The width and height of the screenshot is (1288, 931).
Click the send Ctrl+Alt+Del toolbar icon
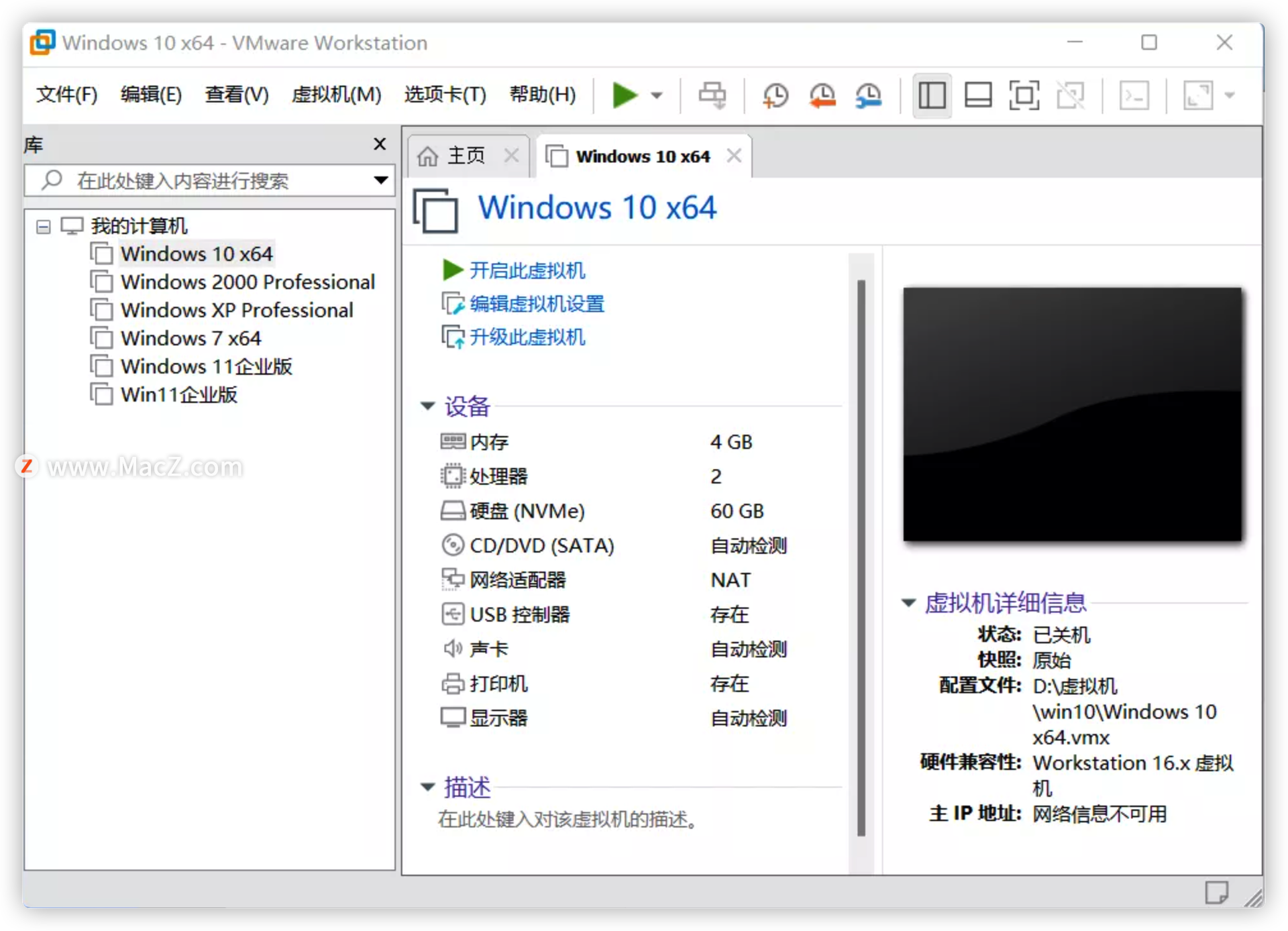(712, 95)
